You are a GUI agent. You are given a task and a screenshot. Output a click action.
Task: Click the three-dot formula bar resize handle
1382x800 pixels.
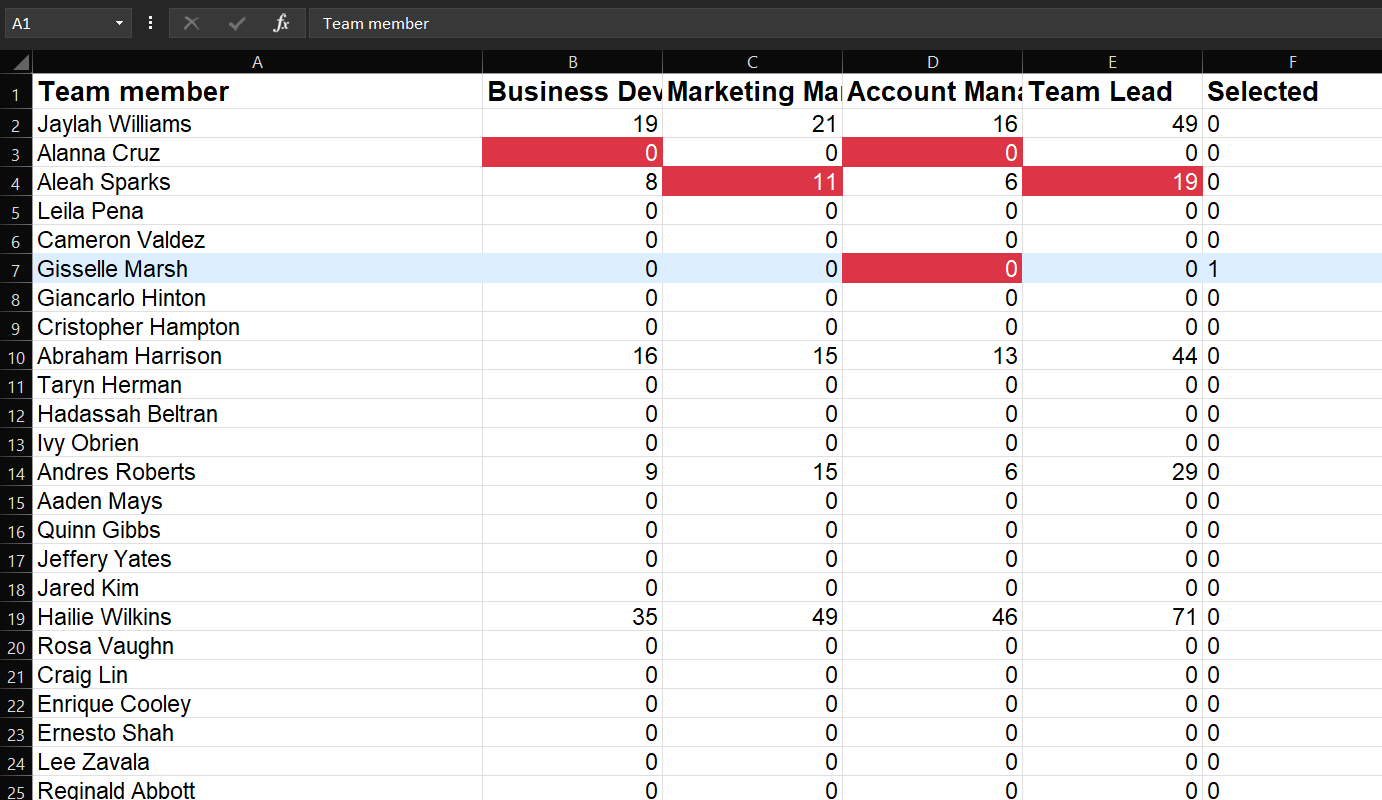(x=151, y=23)
